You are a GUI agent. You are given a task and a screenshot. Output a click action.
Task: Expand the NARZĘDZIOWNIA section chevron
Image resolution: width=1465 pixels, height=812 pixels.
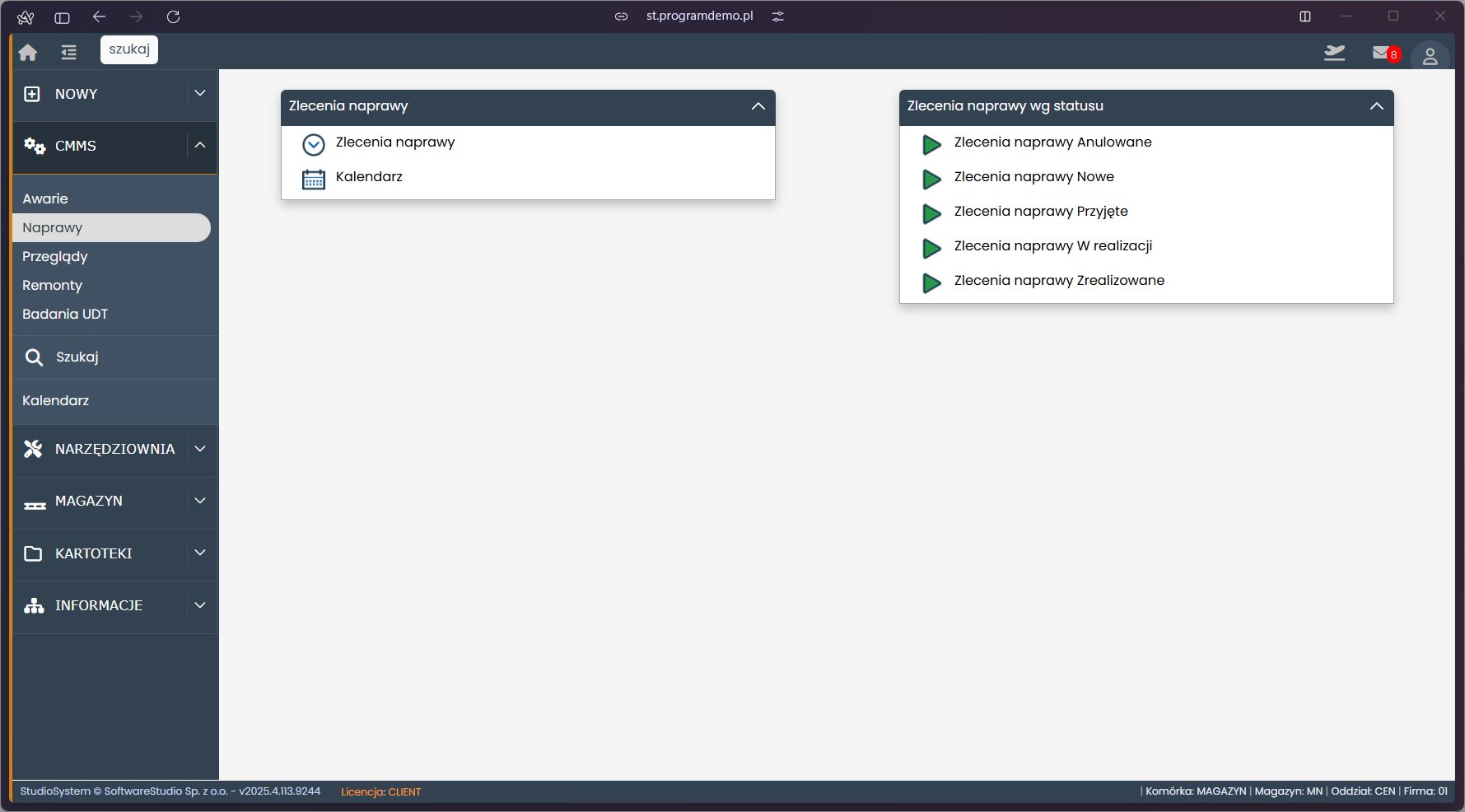point(199,449)
